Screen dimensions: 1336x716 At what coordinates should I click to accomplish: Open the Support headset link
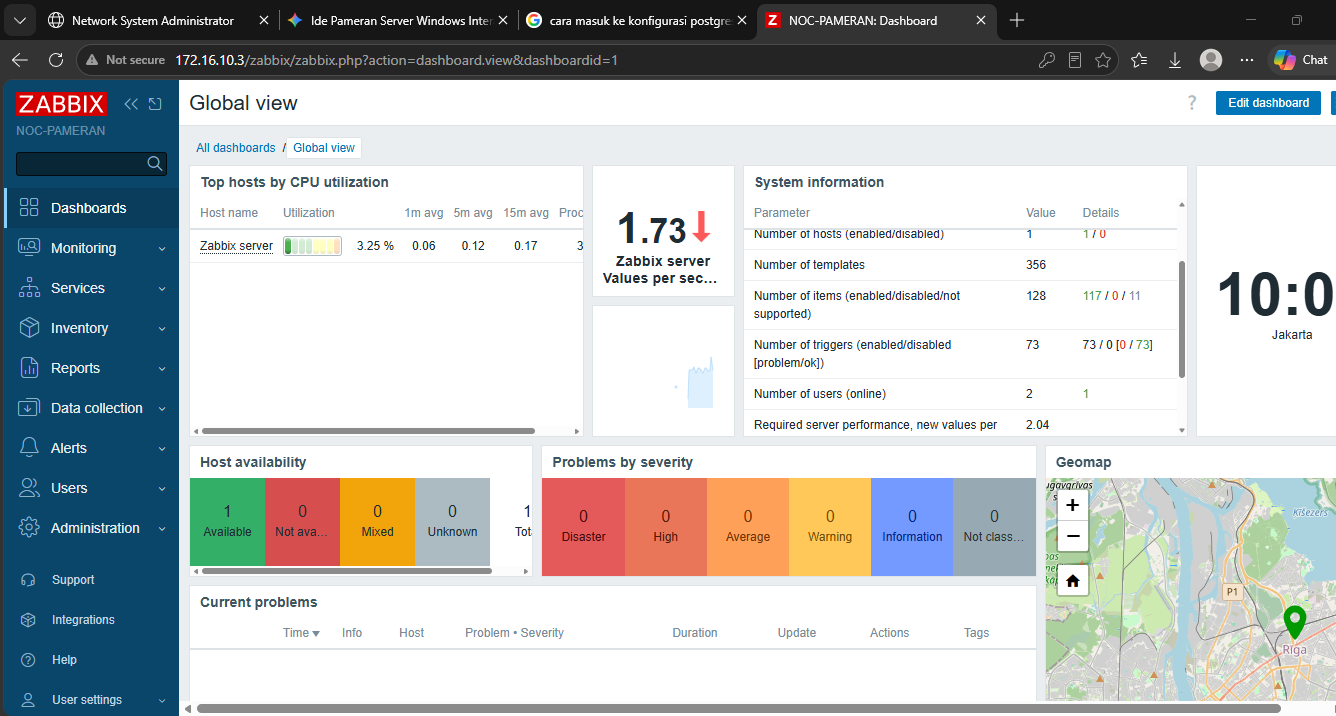[x=73, y=580]
